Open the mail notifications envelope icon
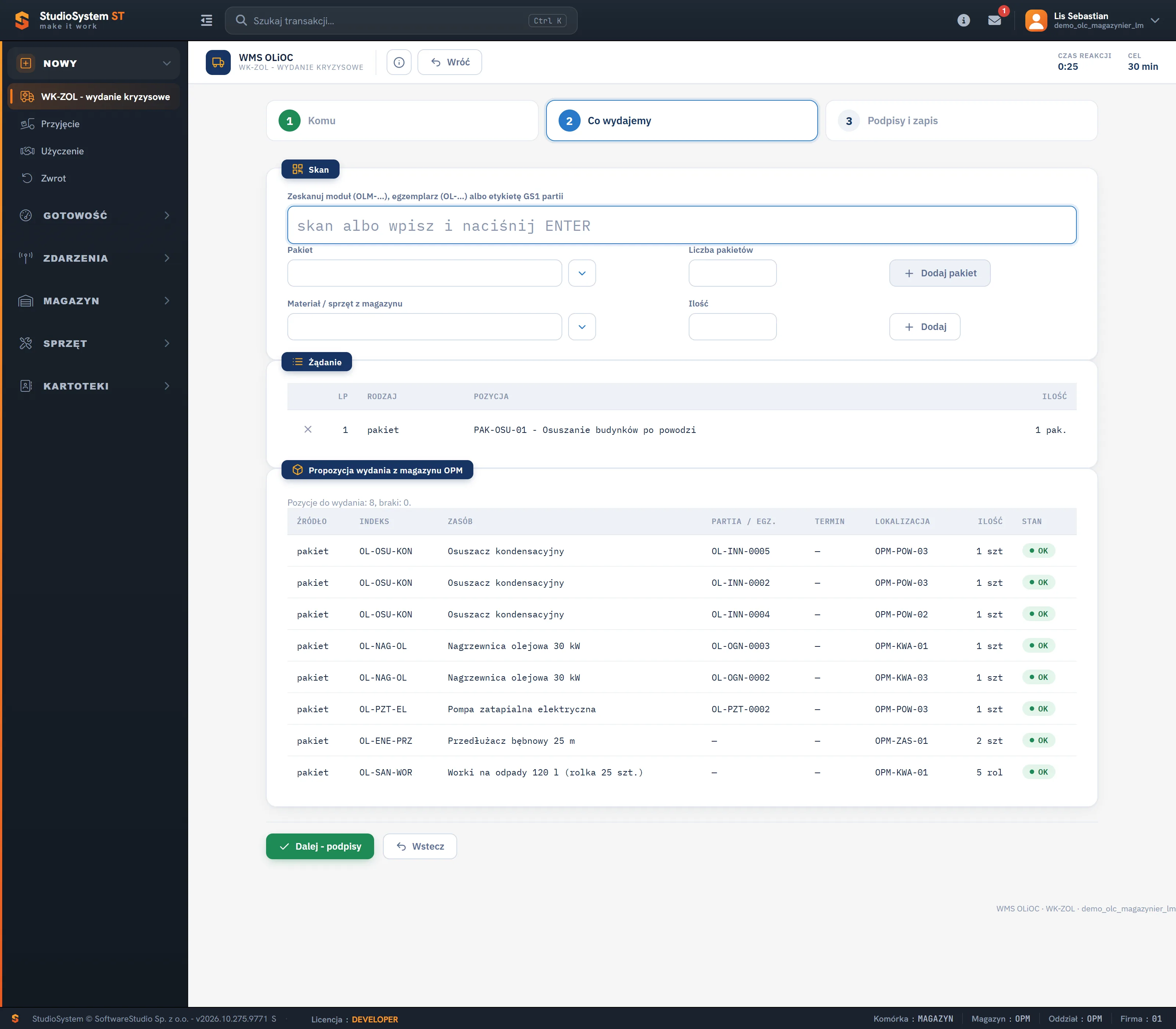 [x=994, y=21]
